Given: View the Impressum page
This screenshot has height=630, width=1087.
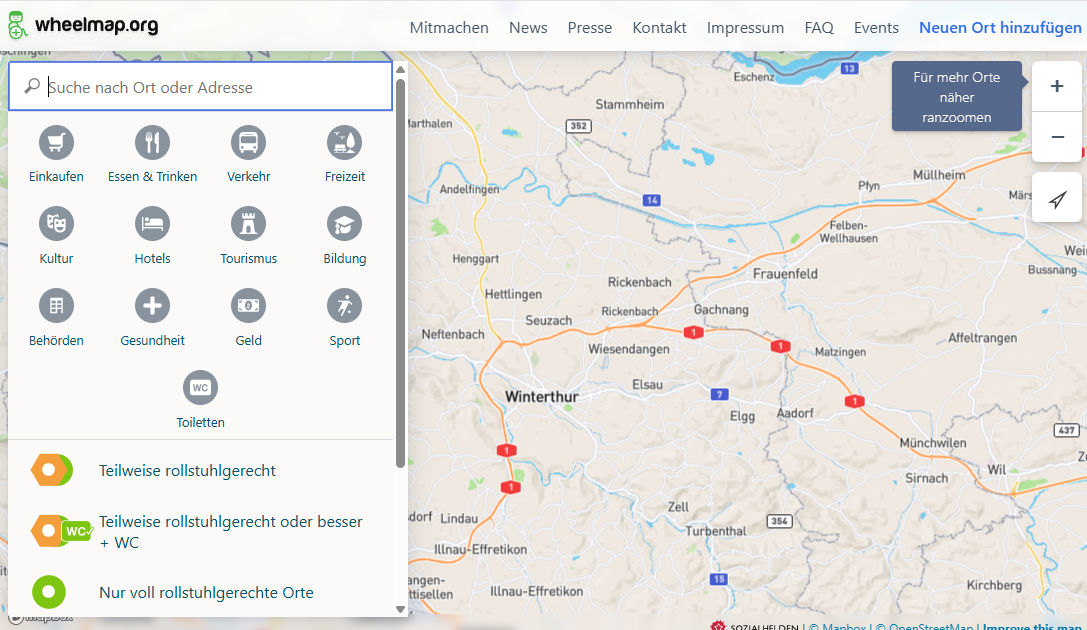Looking at the screenshot, I should click(x=745, y=28).
